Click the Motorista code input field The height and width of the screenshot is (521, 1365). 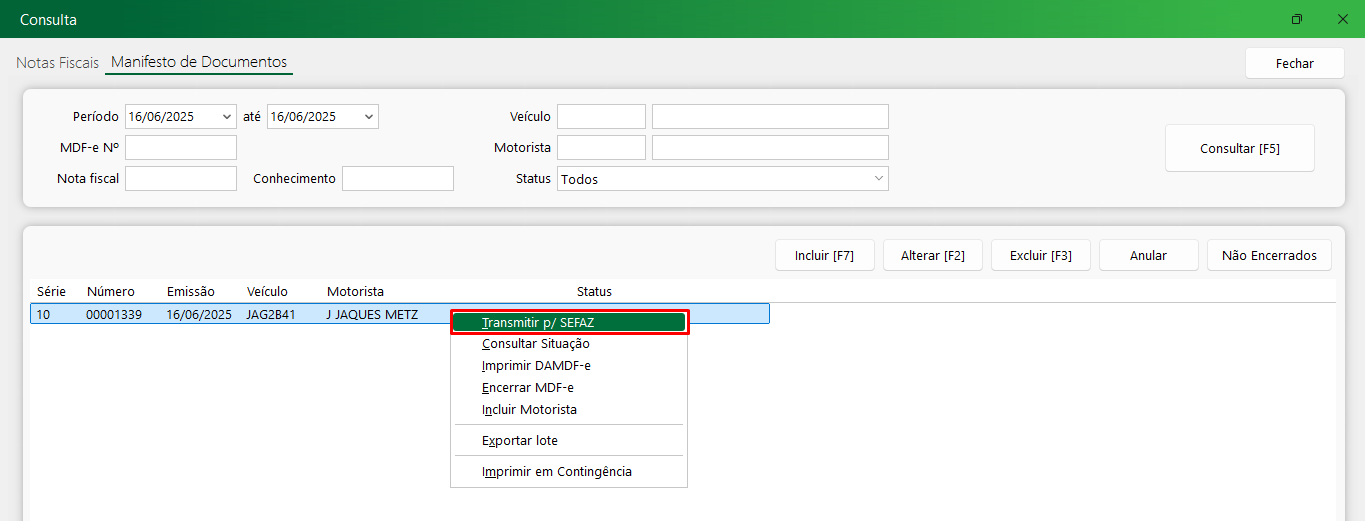tap(601, 148)
